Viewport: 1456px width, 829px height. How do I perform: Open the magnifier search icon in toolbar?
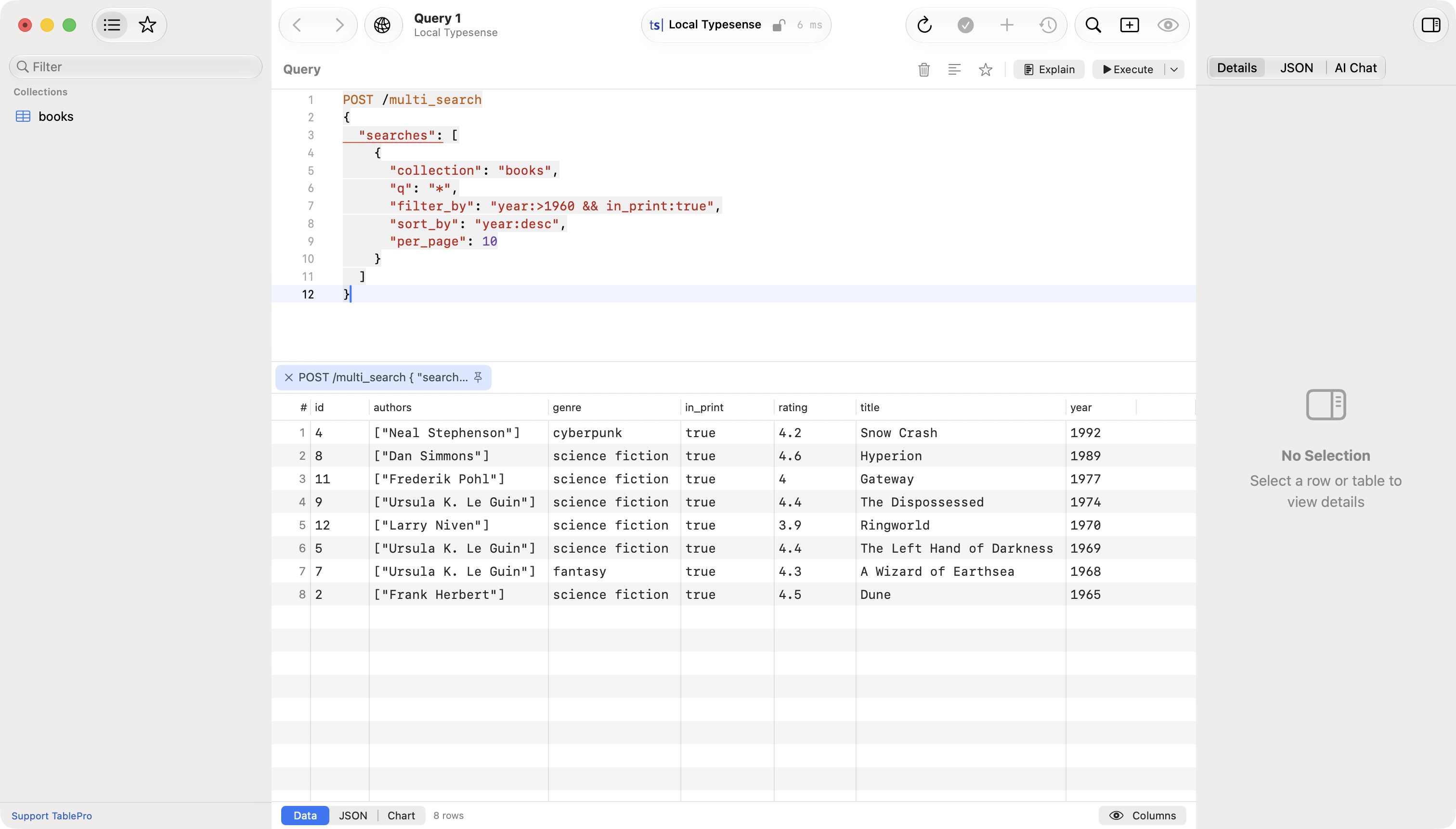(1093, 25)
